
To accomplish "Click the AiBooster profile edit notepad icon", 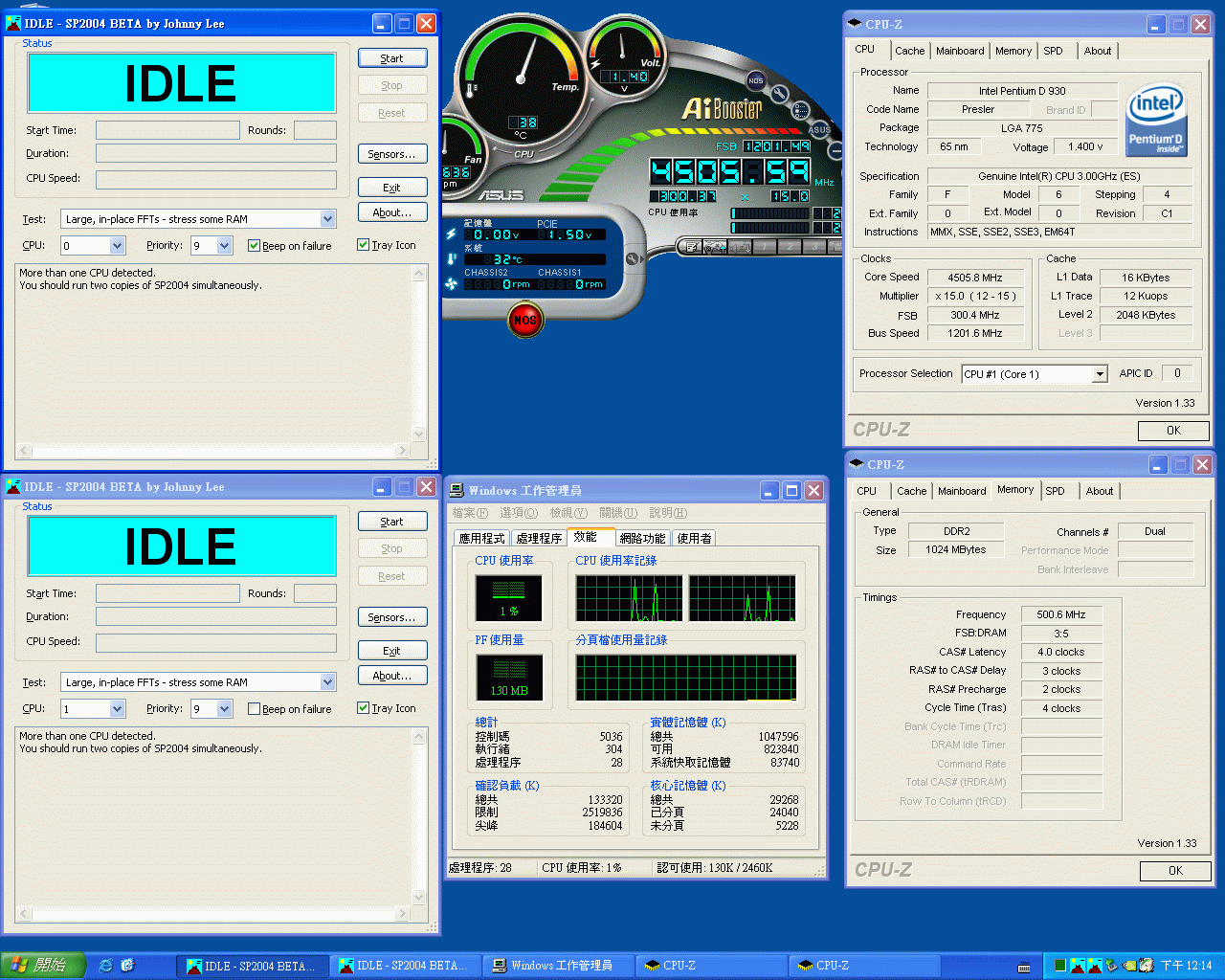I will pos(692,247).
